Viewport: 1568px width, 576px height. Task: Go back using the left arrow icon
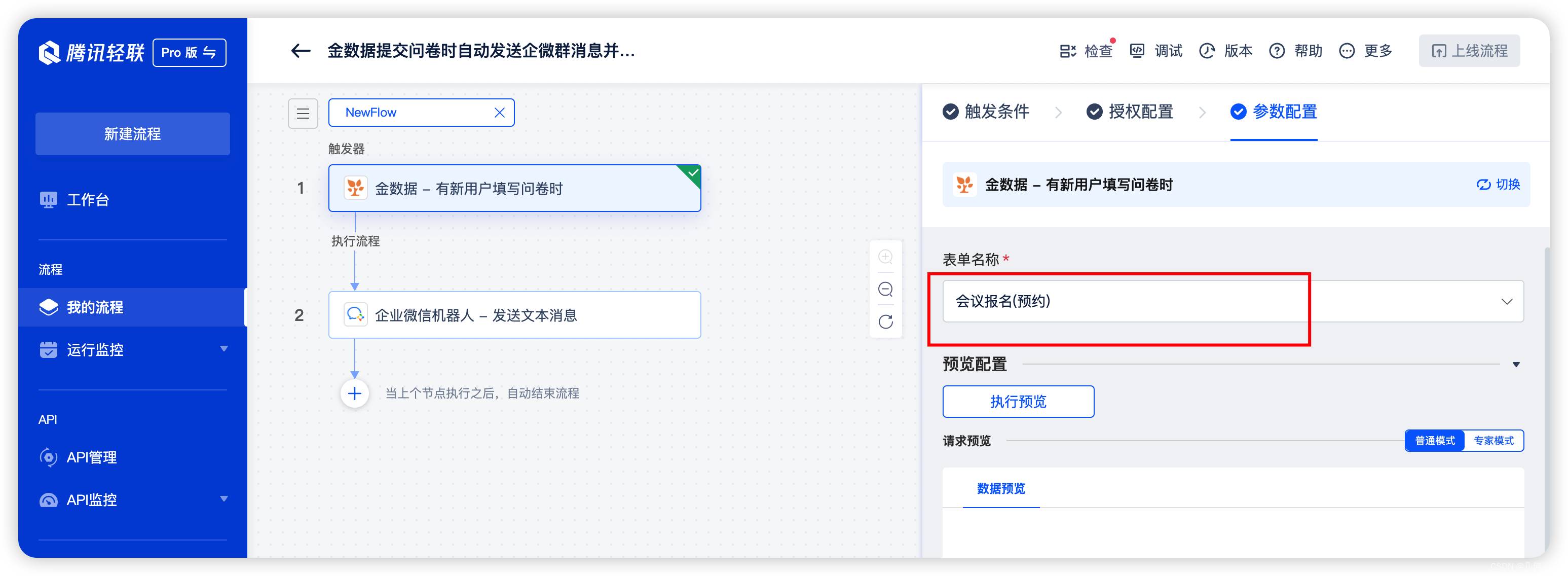tap(301, 51)
